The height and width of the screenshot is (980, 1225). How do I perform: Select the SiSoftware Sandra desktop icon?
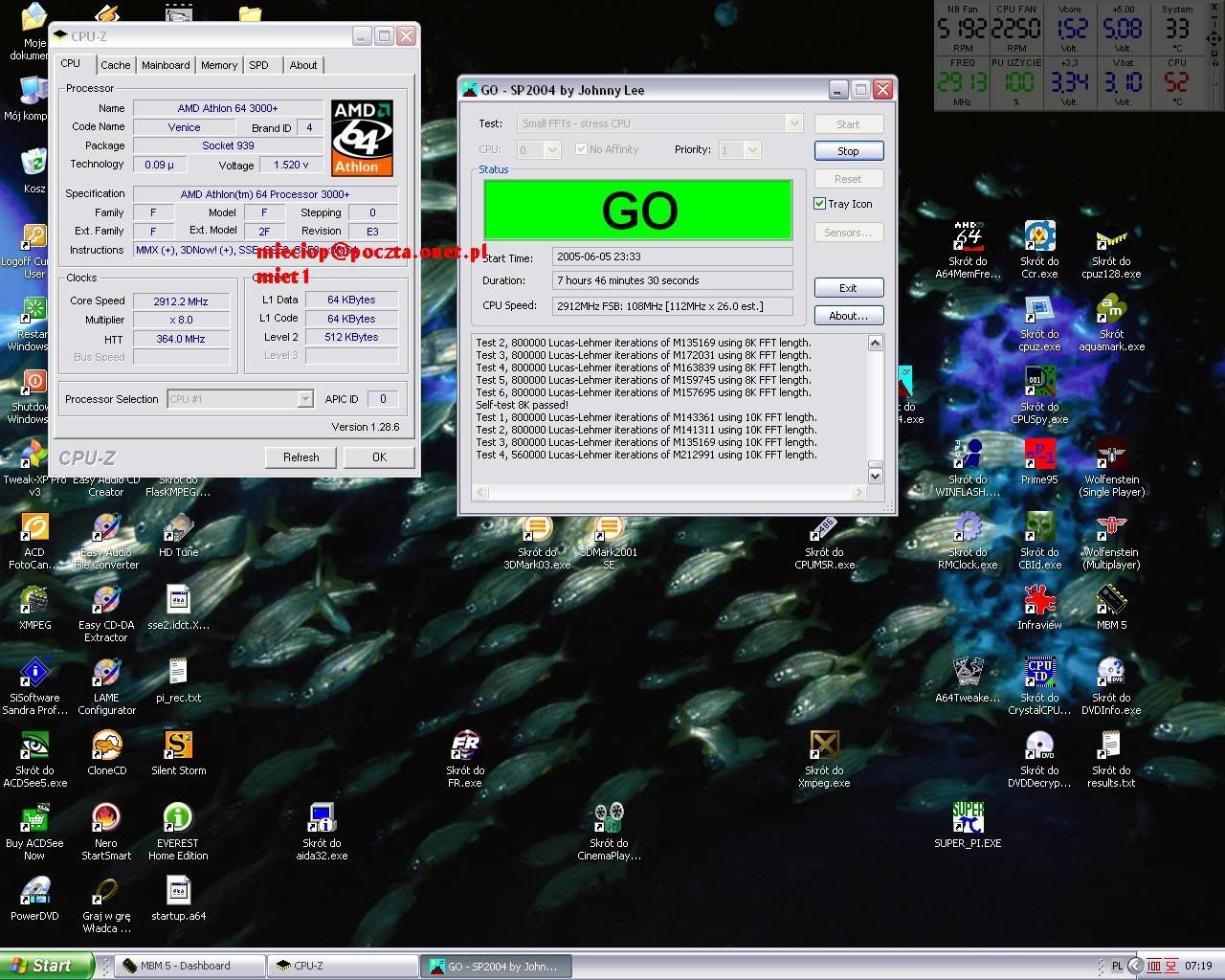coord(34,685)
